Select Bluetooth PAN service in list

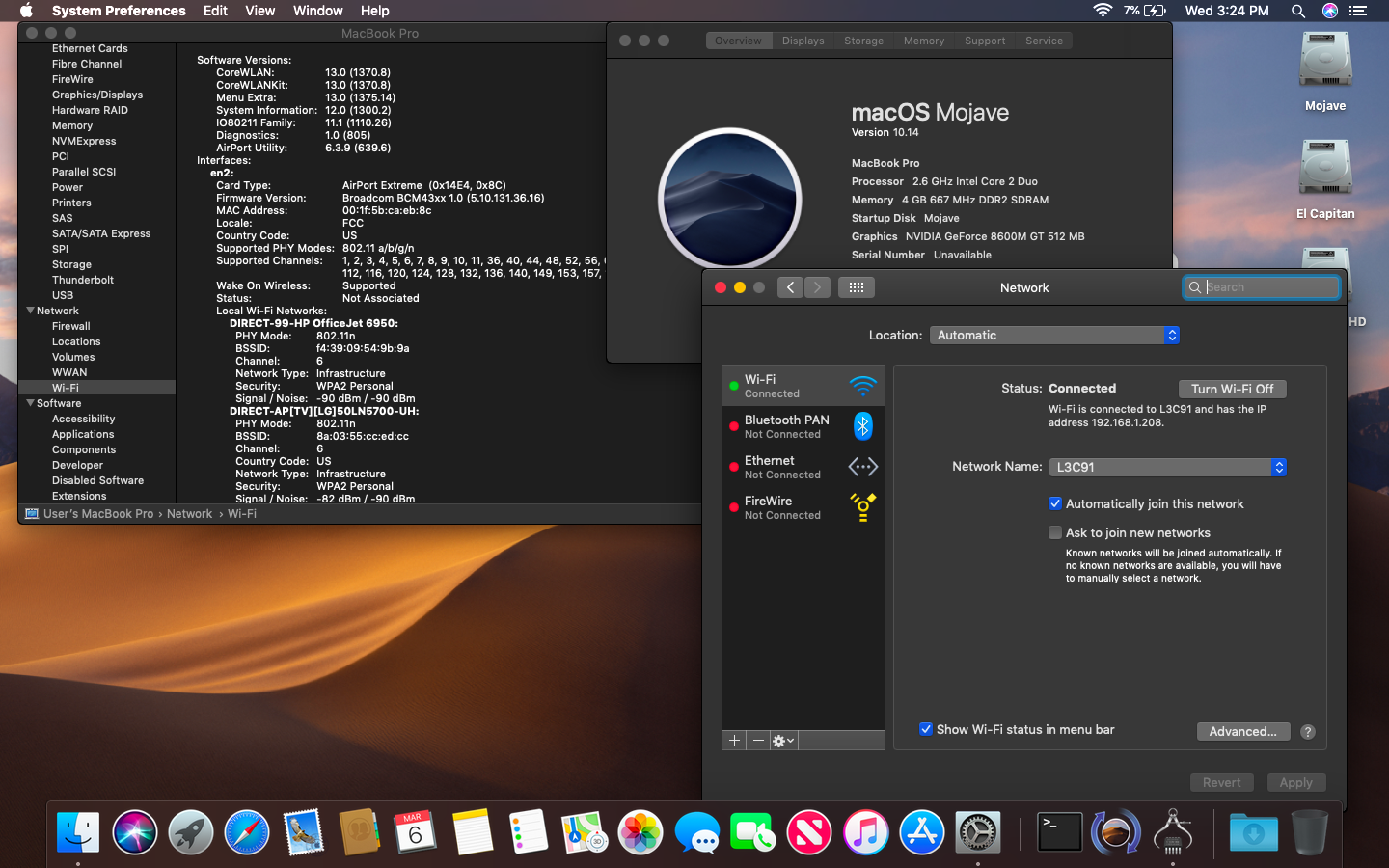[x=803, y=426]
